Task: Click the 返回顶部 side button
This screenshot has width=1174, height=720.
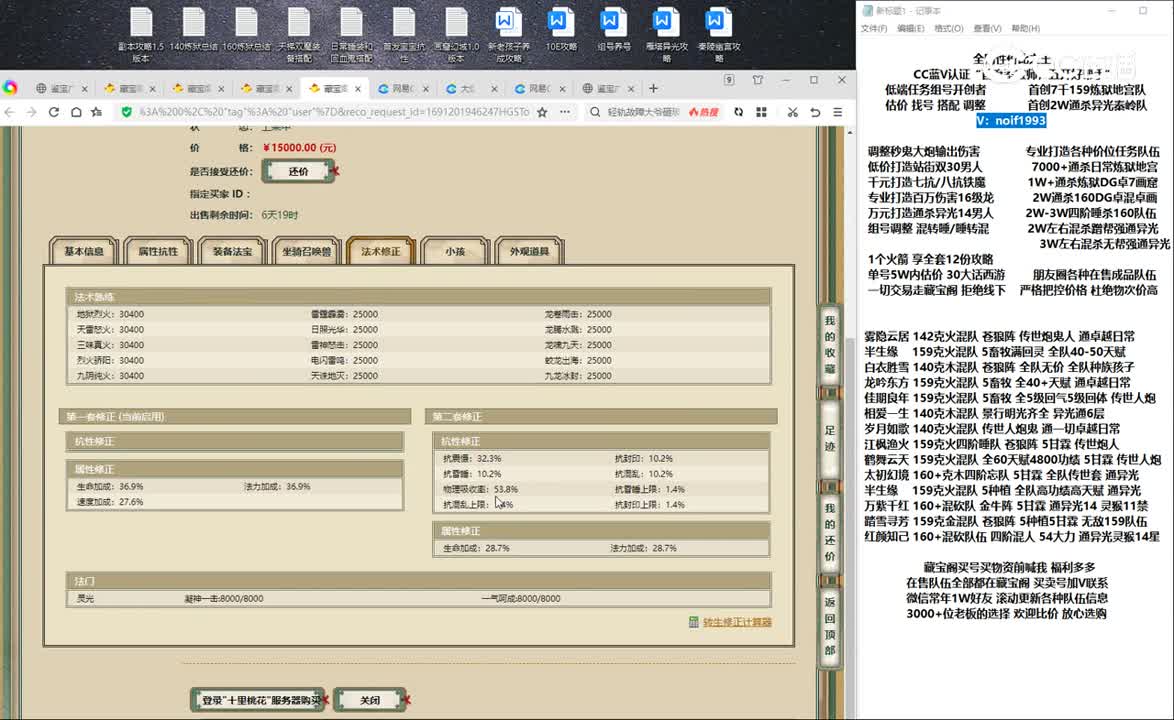Action: (830, 626)
